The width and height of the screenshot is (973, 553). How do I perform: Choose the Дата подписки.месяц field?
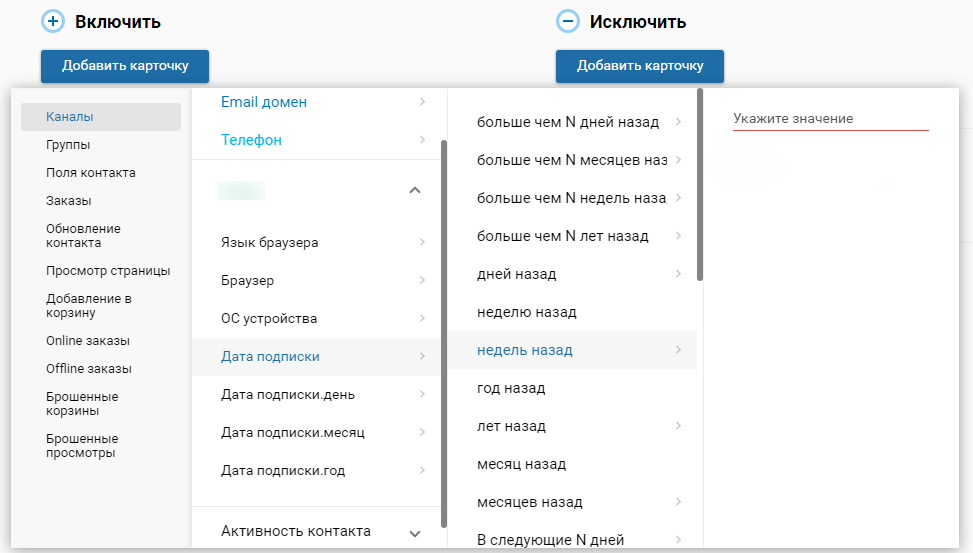point(293,433)
